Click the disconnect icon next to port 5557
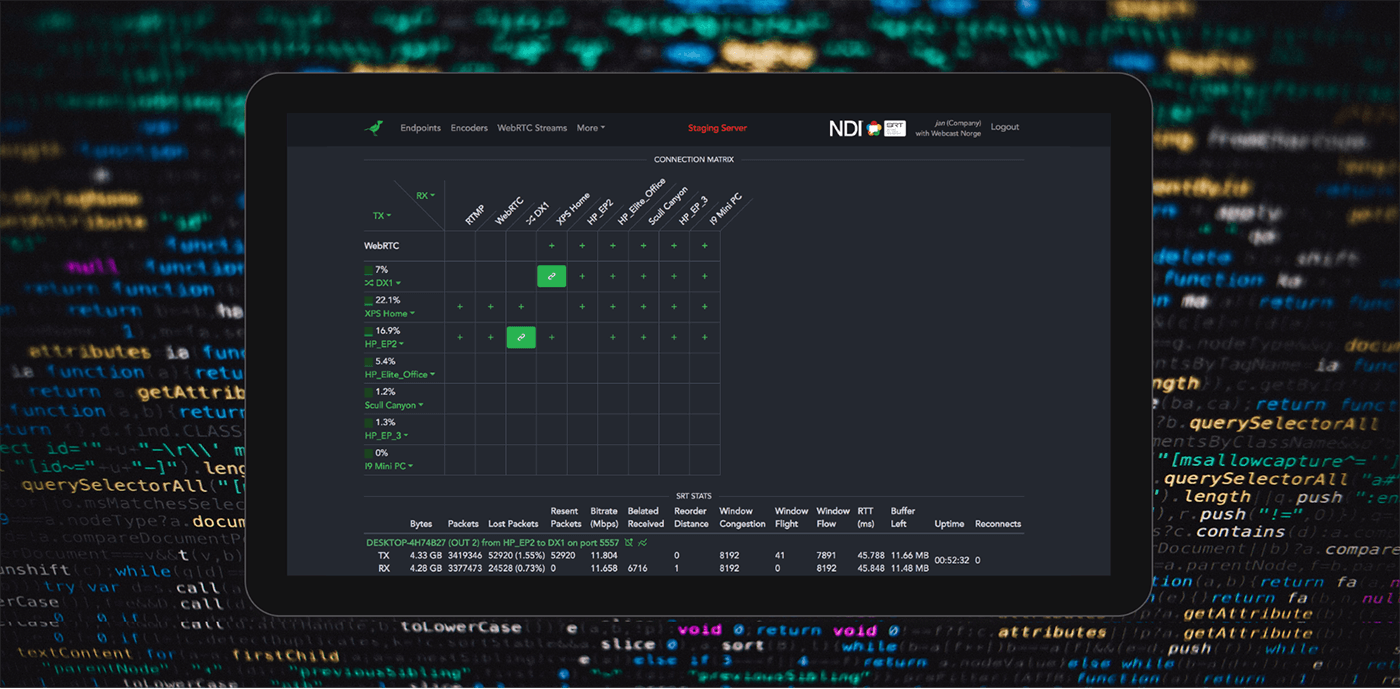Image resolution: width=1400 pixels, height=689 pixels. pos(628,542)
